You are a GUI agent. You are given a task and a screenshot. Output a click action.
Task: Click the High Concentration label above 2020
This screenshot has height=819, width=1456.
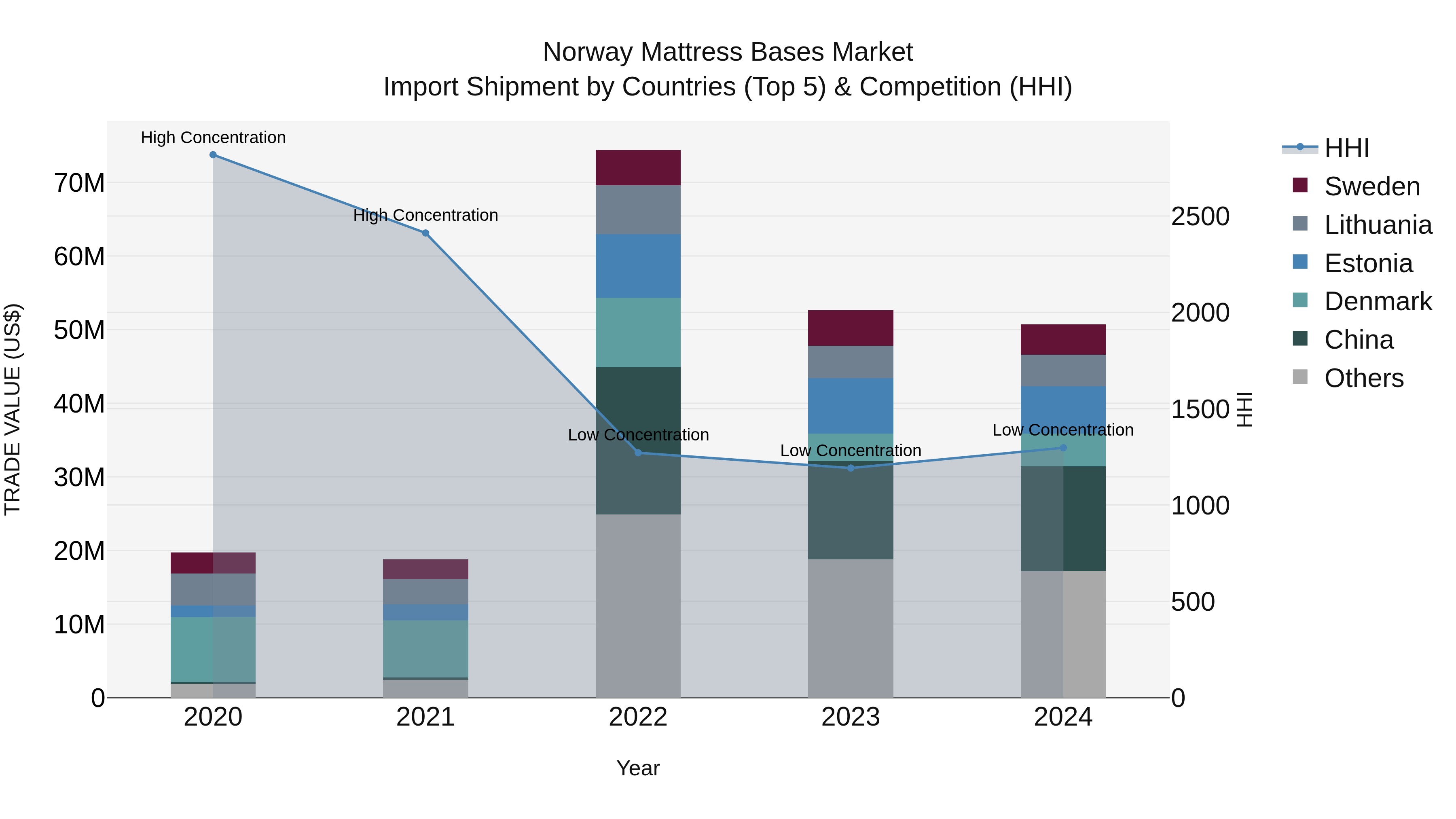[x=213, y=138]
